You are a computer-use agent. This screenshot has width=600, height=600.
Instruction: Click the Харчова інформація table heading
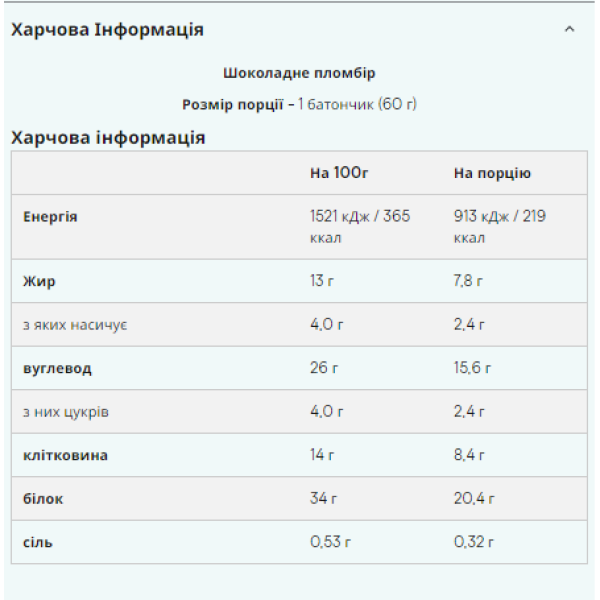point(107,138)
